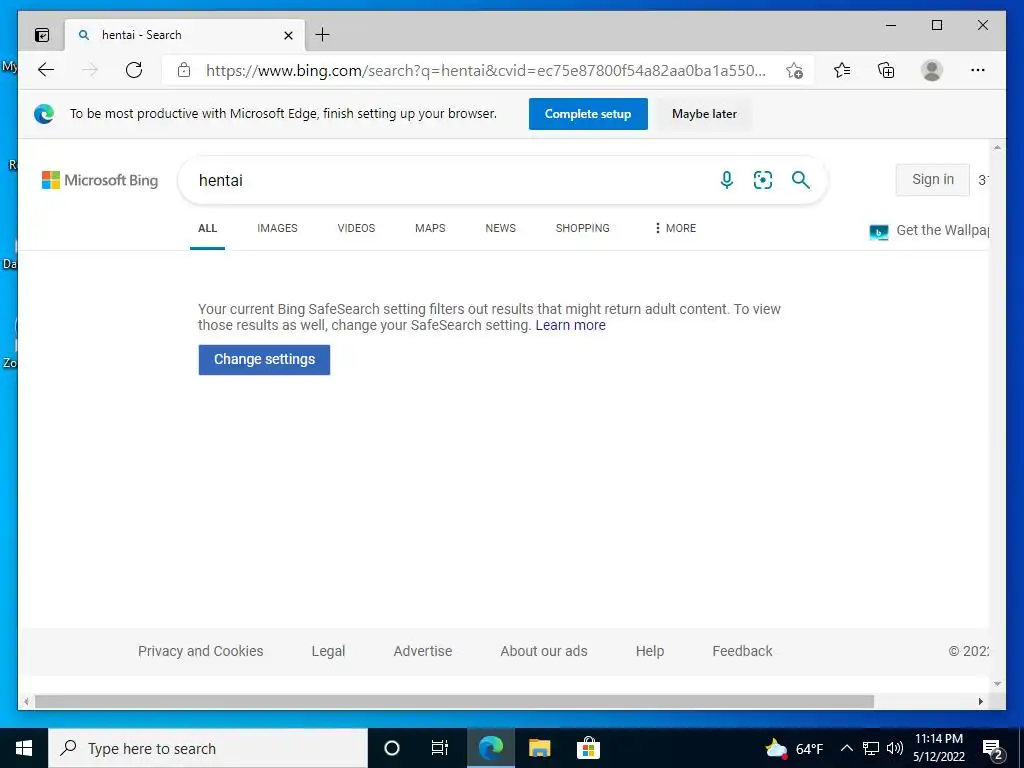Switch to the SHOPPING tab
Screen dimensions: 1024x768
[x=583, y=228]
